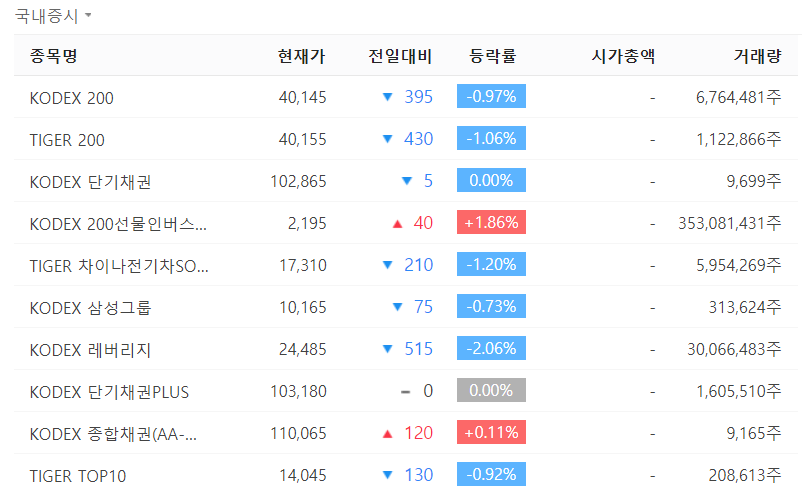Open KODEX 200 stock row
The width and height of the screenshot is (809, 494).
point(406,97)
